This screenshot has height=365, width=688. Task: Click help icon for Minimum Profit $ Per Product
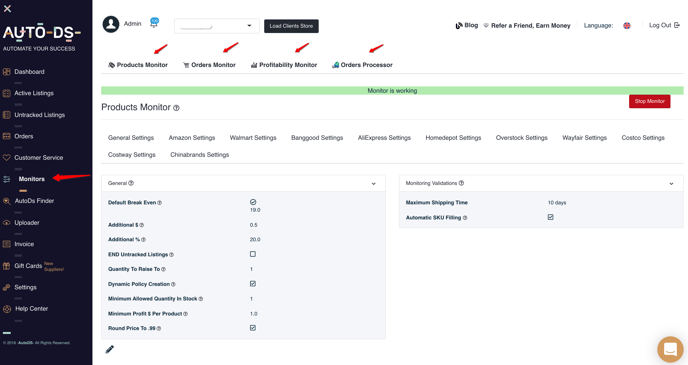pyautogui.click(x=186, y=314)
